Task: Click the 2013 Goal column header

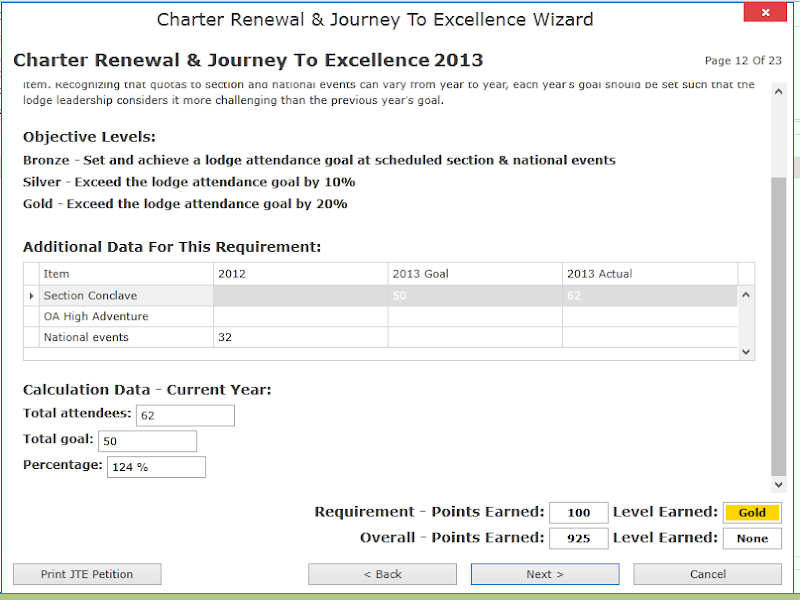Action: coord(475,274)
